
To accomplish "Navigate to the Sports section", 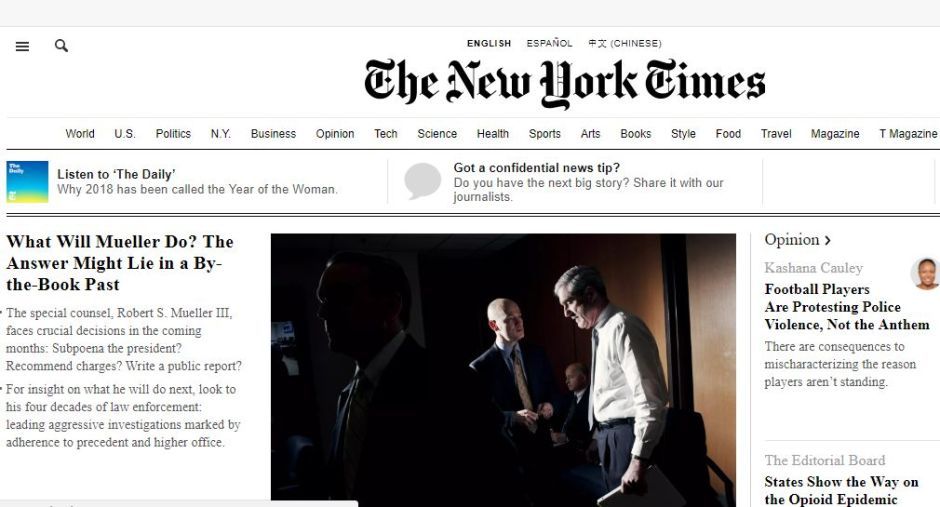I will pos(545,134).
